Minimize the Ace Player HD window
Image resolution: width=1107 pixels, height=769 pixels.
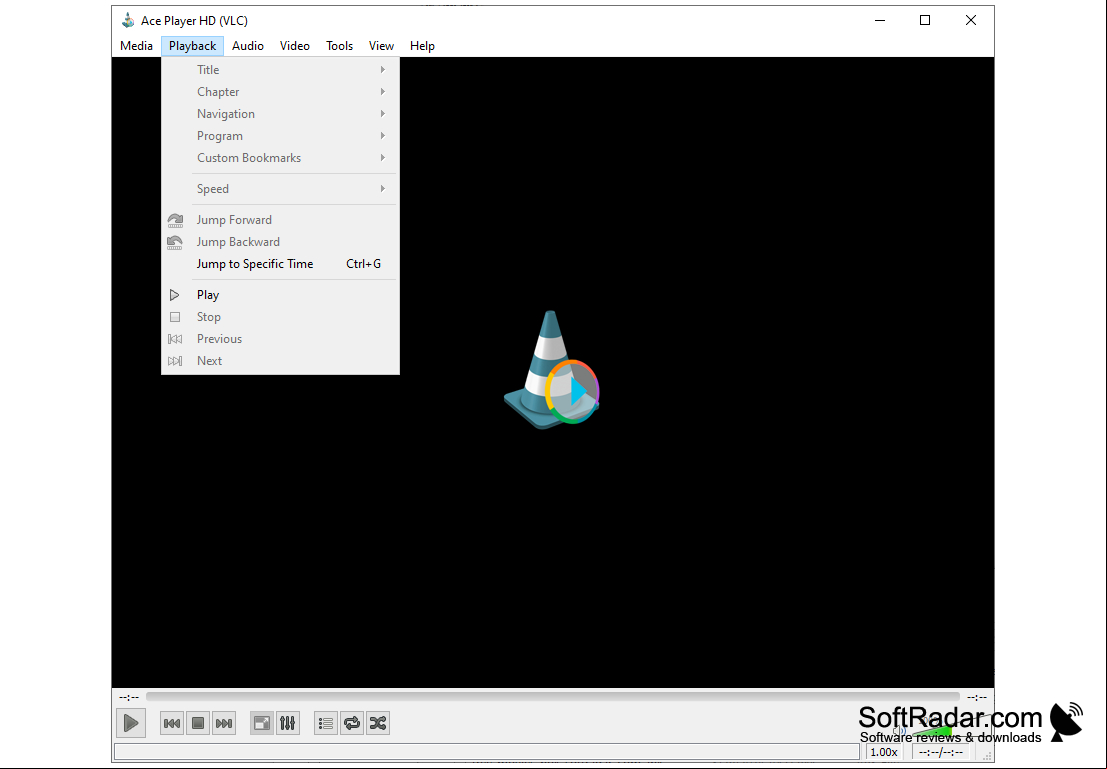(x=880, y=20)
